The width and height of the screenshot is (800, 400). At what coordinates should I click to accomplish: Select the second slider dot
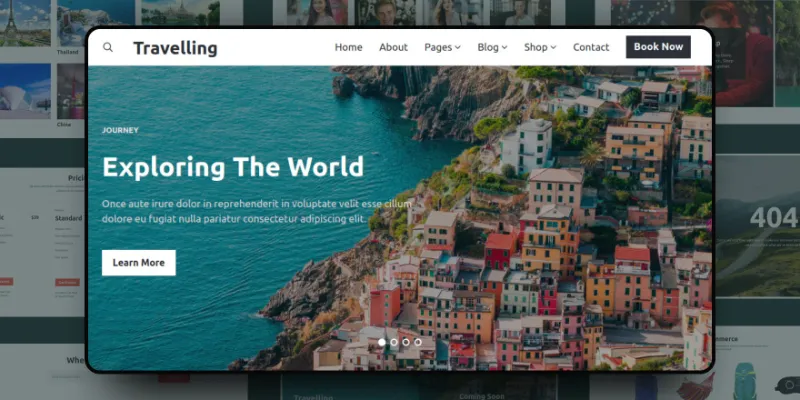tap(394, 342)
